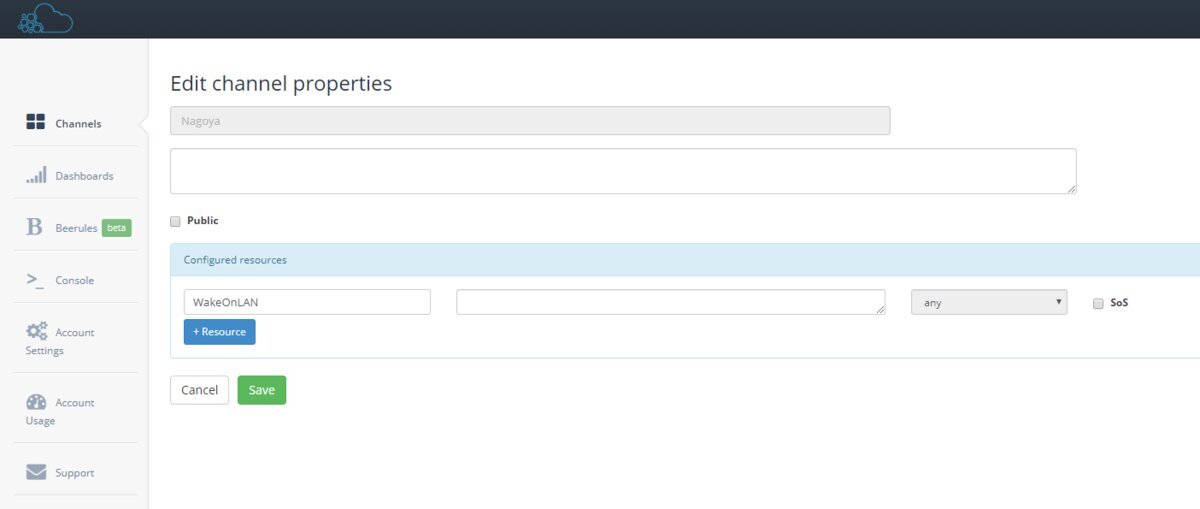Click the Console sidebar label
The width and height of the screenshot is (1200, 509).
point(75,281)
